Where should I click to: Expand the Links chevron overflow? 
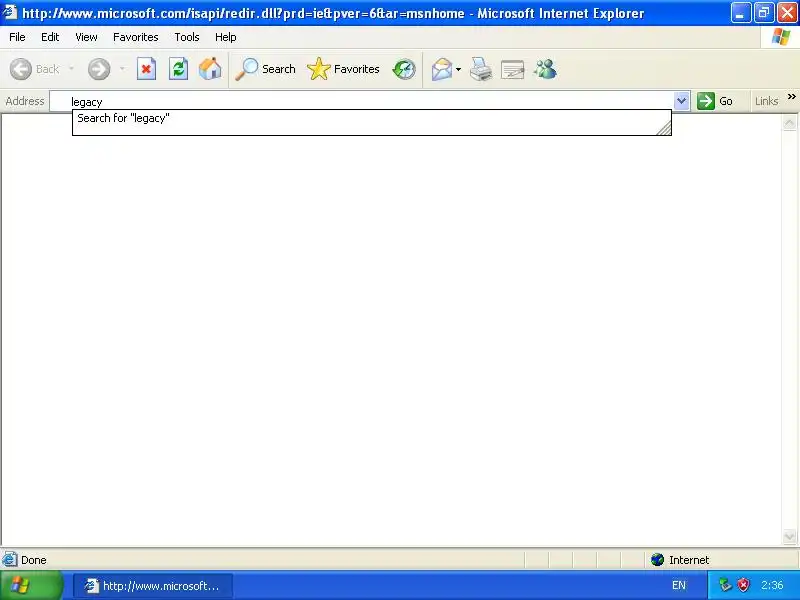[x=792, y=96]
